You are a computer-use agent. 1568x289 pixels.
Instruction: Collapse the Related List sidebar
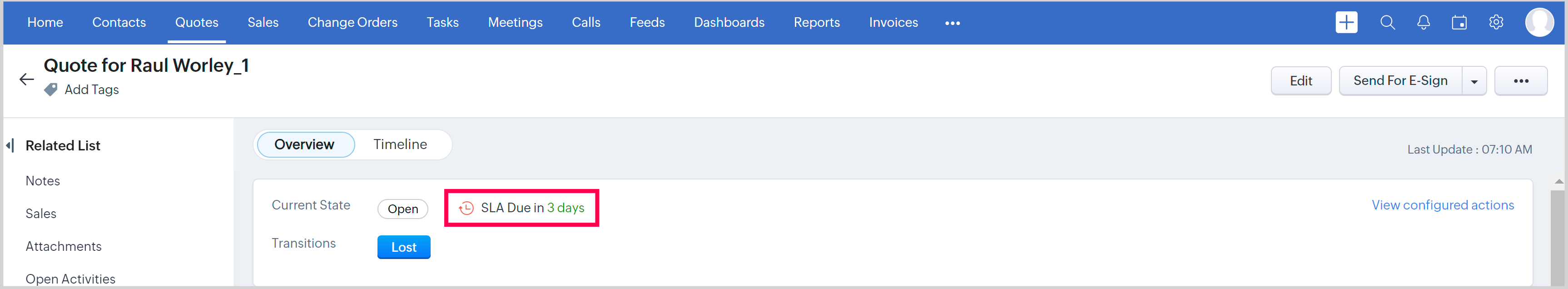[x=10, y=145]
